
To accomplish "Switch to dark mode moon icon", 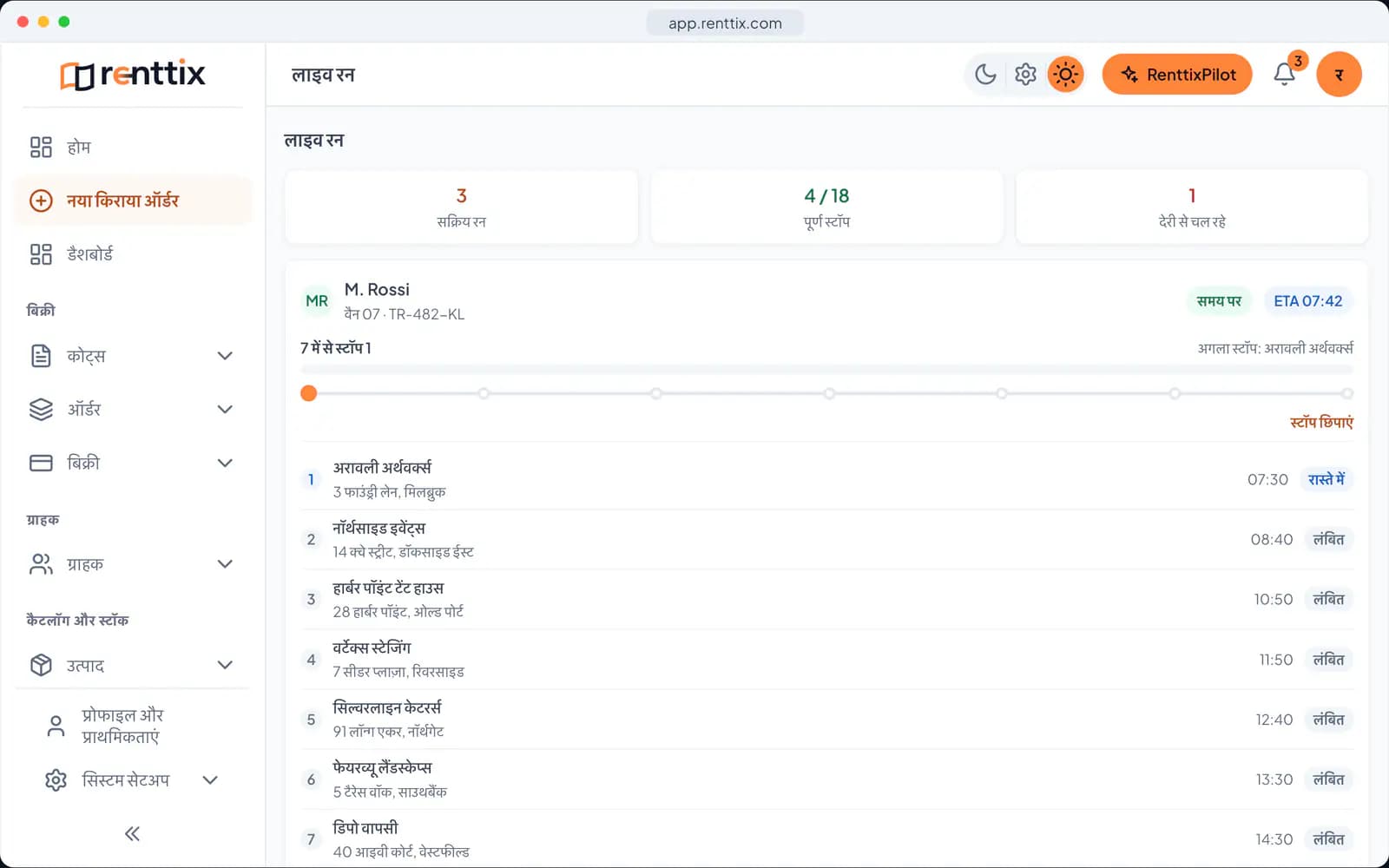I will pyautogui.click(x=985, y=75).
